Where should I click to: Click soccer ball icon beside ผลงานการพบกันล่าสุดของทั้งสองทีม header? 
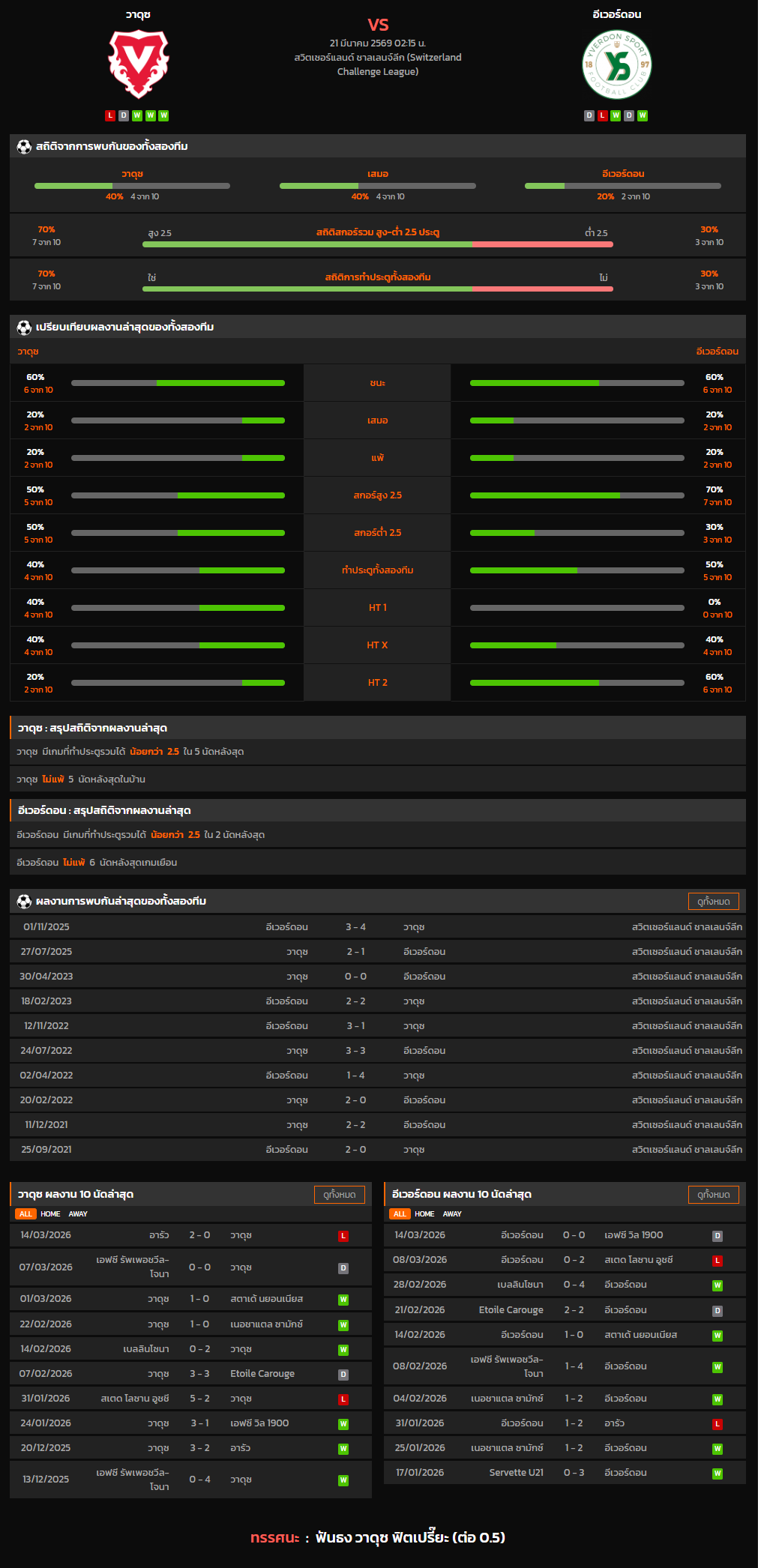(24, 902)
